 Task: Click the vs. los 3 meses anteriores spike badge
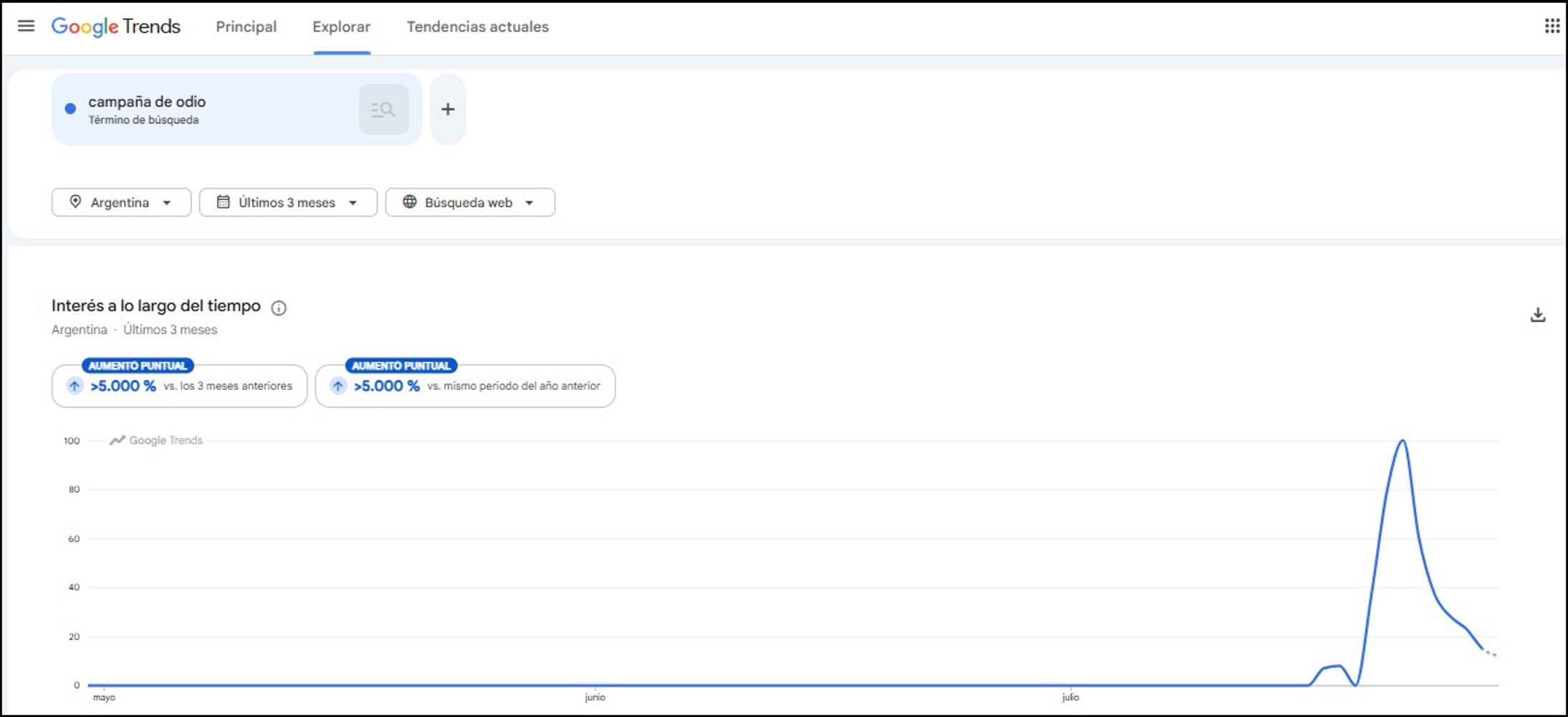point(179,385)
